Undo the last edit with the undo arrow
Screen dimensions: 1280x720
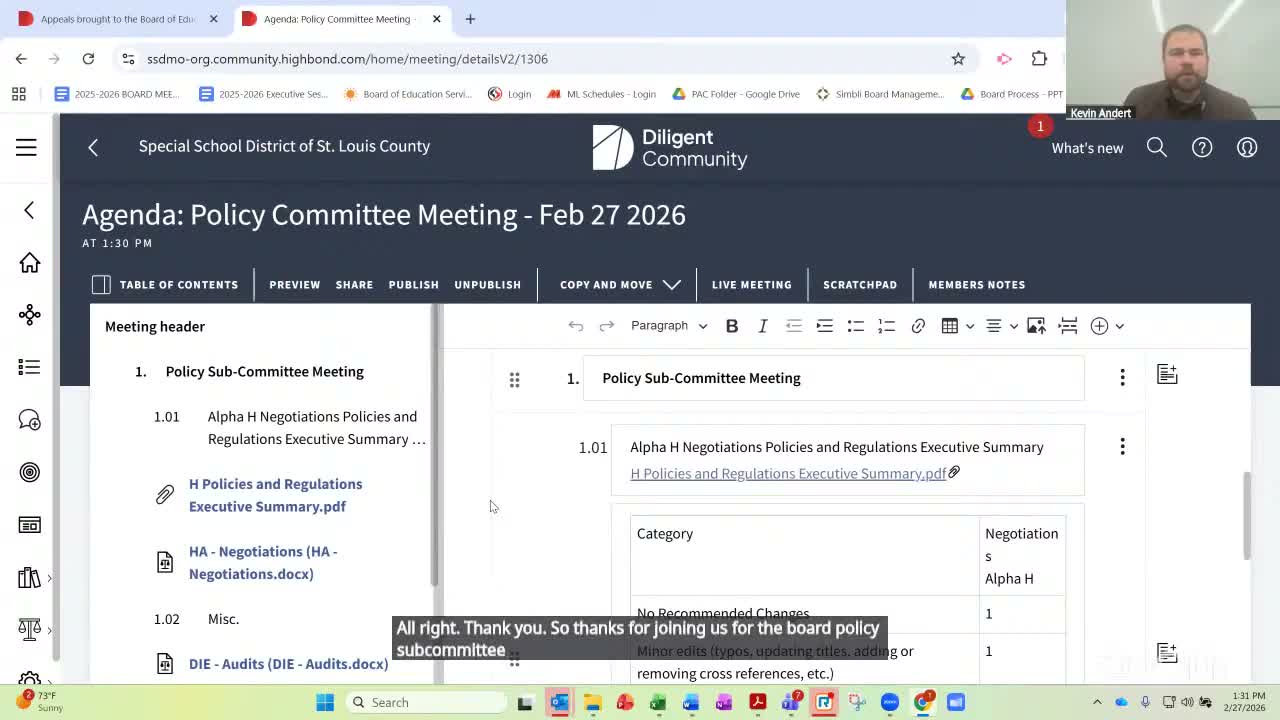click(576, 325)
